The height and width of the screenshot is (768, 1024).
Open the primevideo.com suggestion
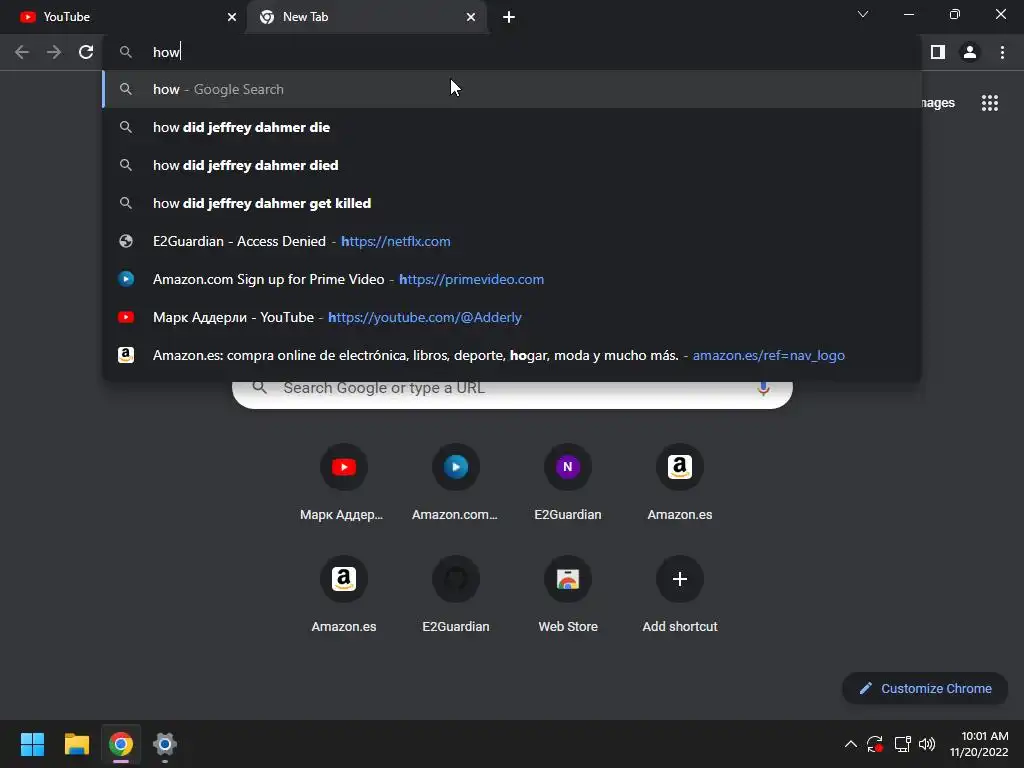click(x=512, y=279)
